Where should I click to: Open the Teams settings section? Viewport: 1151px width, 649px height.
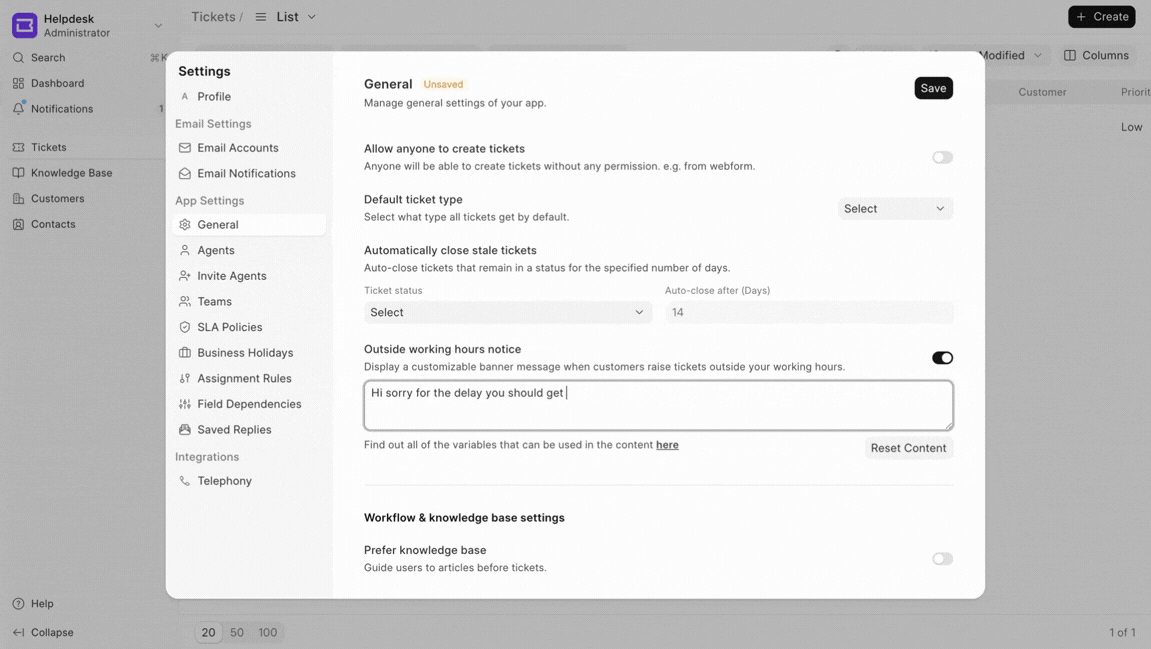click(x=214, y=302)
